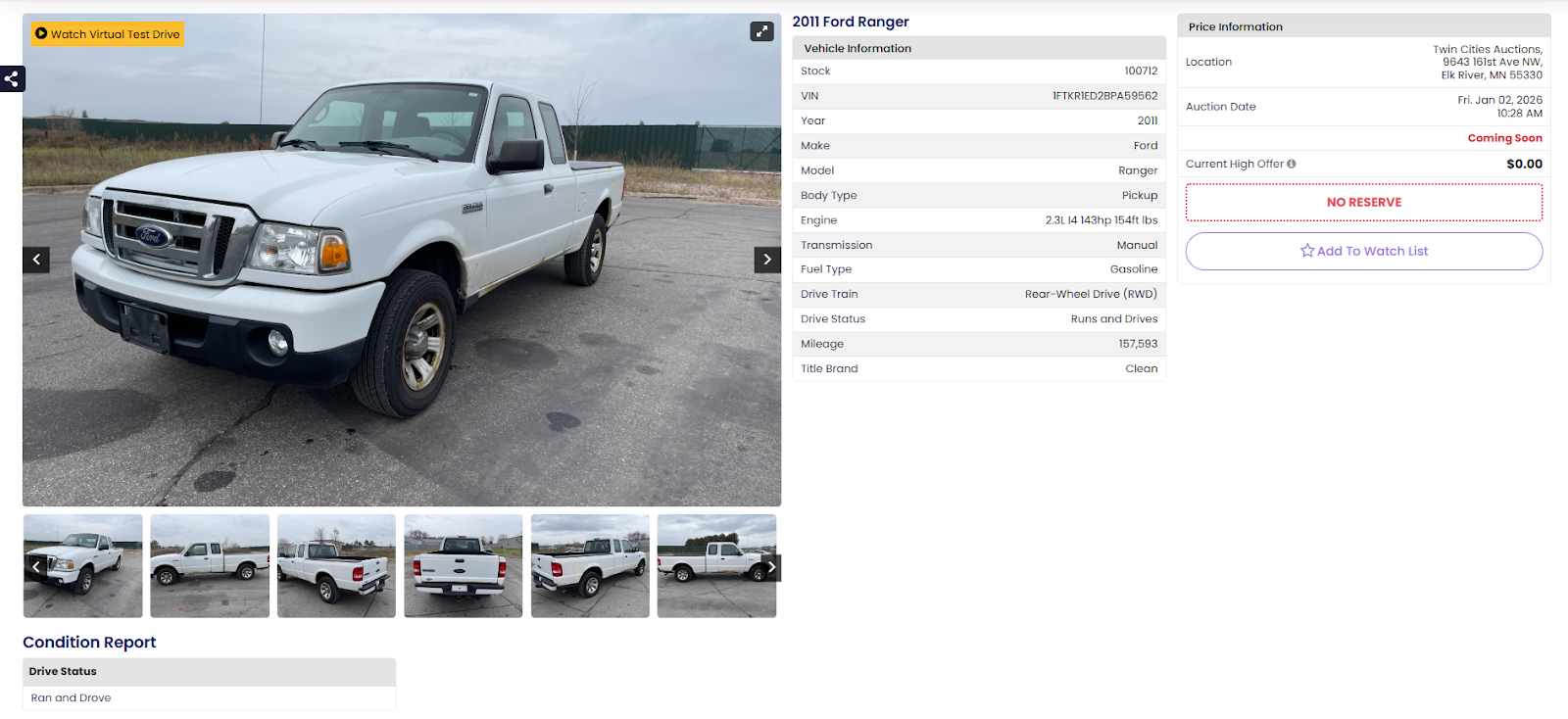Image resolution: width=1568 pixels, height=719 pixels.
Task: Open the sixth passenger-side thumbnail
Action: pyautogui.click(x=716, y=566)
